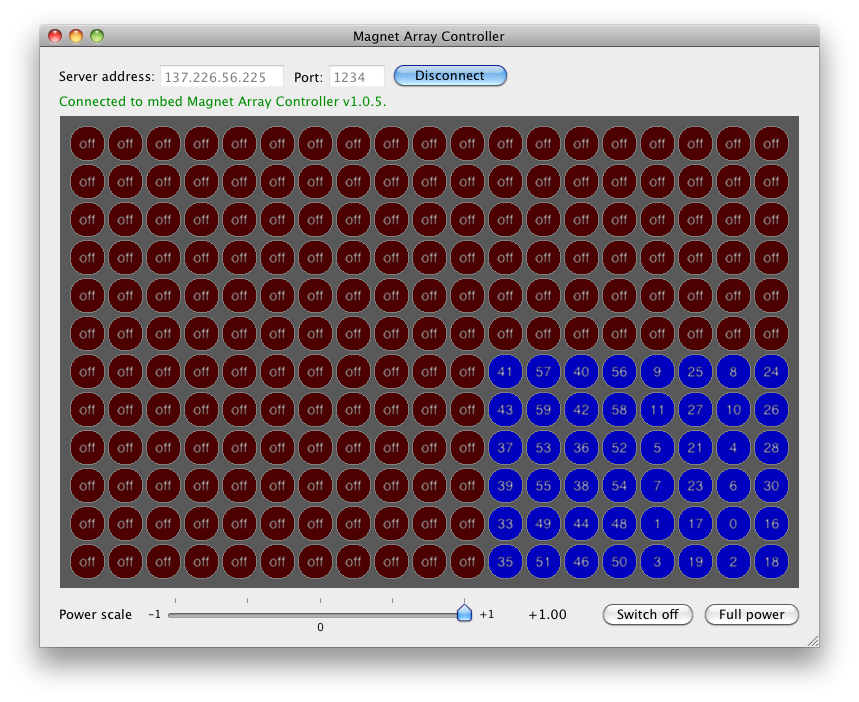
Task: Turn on magnet 2
Action: point(733,562)
